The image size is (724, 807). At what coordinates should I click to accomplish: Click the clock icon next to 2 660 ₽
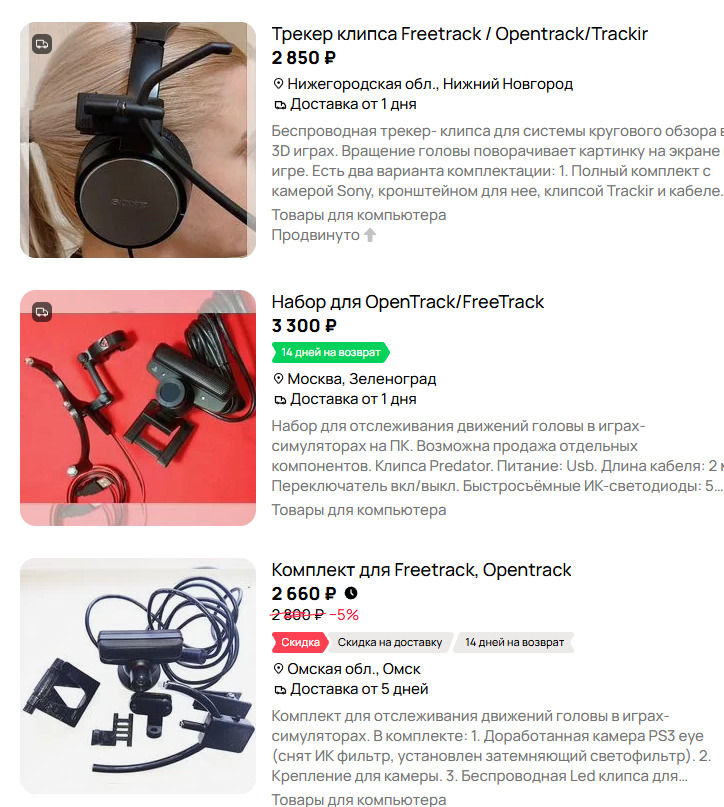coord(351,593)
